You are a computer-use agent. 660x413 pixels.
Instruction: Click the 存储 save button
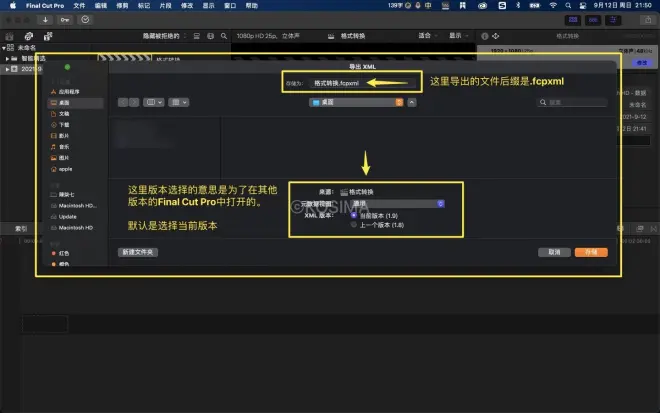(x=591, y=252)
